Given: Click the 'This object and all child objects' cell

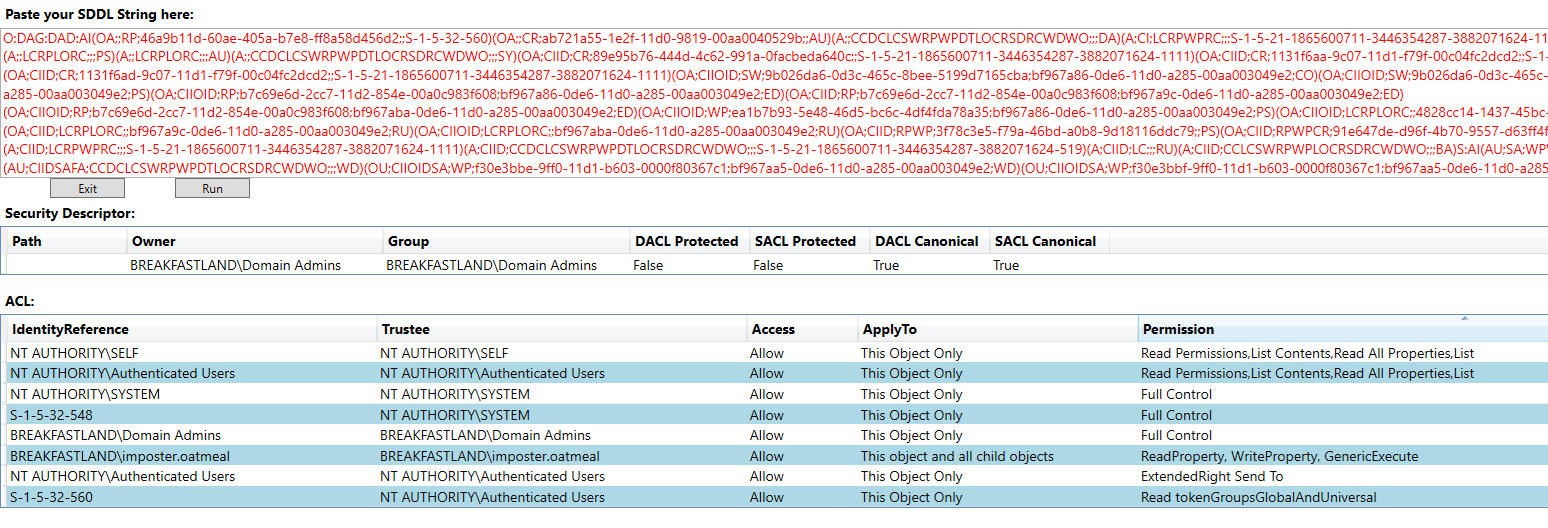Looking at the screenshot, I should point(957,456).
